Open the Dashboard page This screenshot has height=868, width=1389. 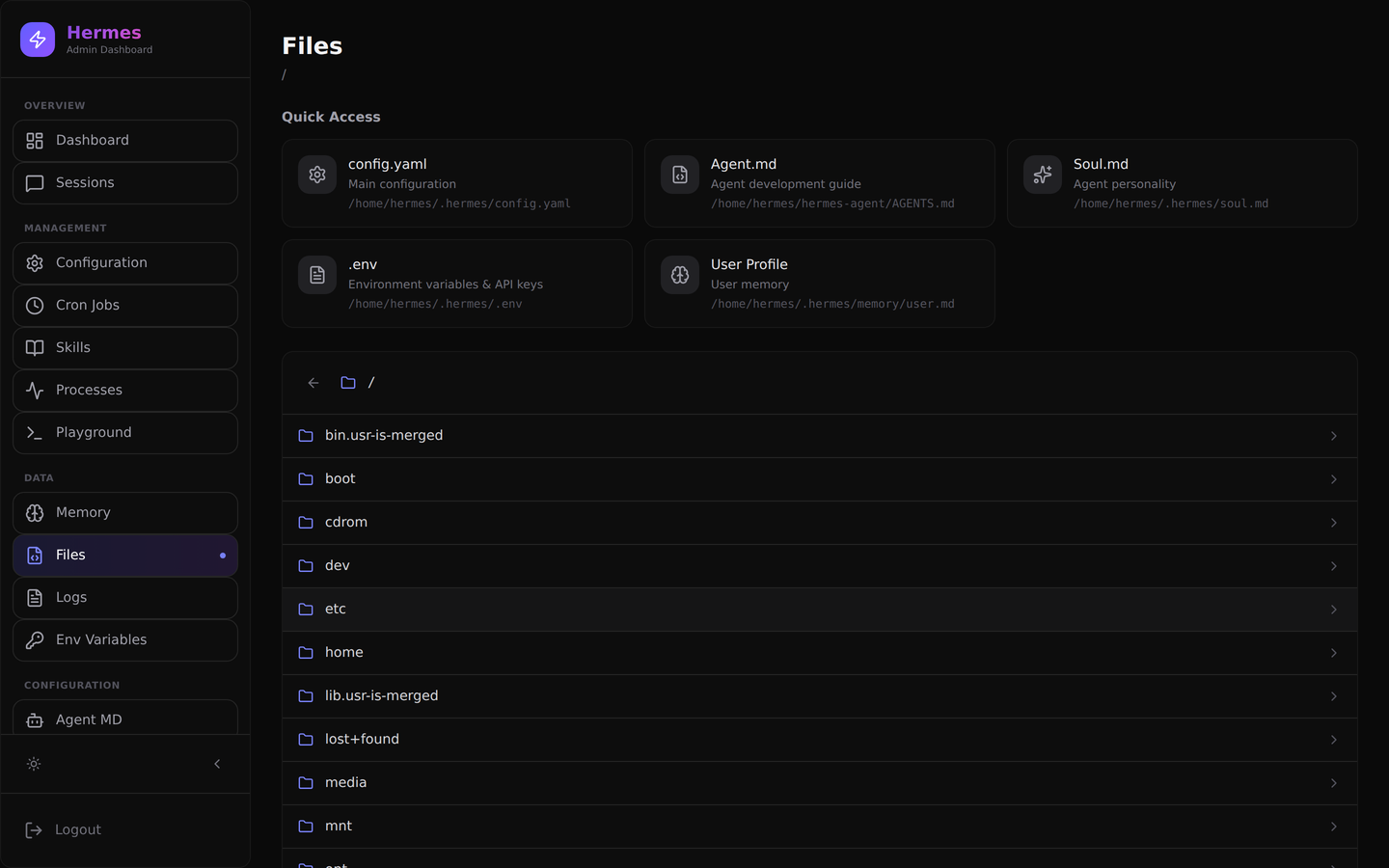point(125,141)
